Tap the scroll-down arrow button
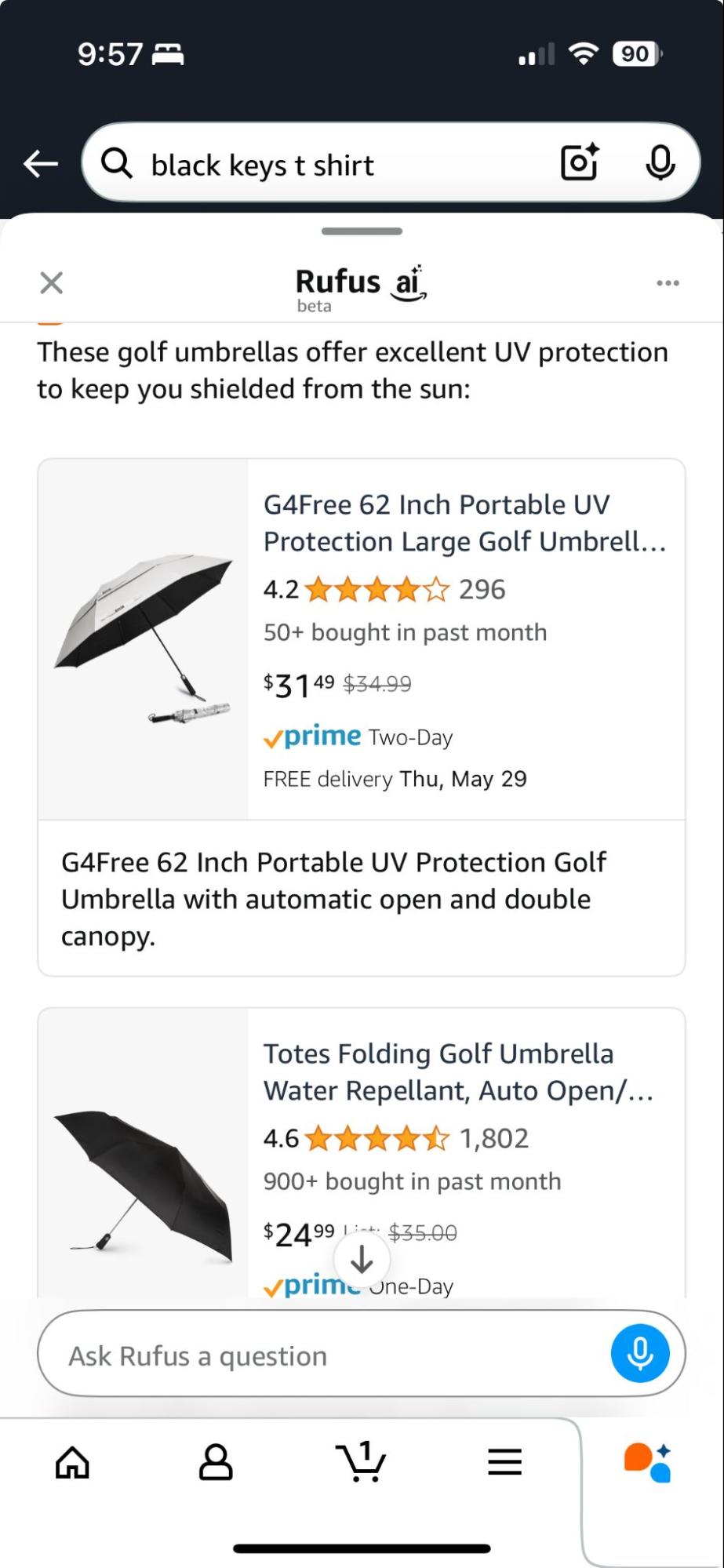The image size is (724, 1568). tap(362, 1260)
